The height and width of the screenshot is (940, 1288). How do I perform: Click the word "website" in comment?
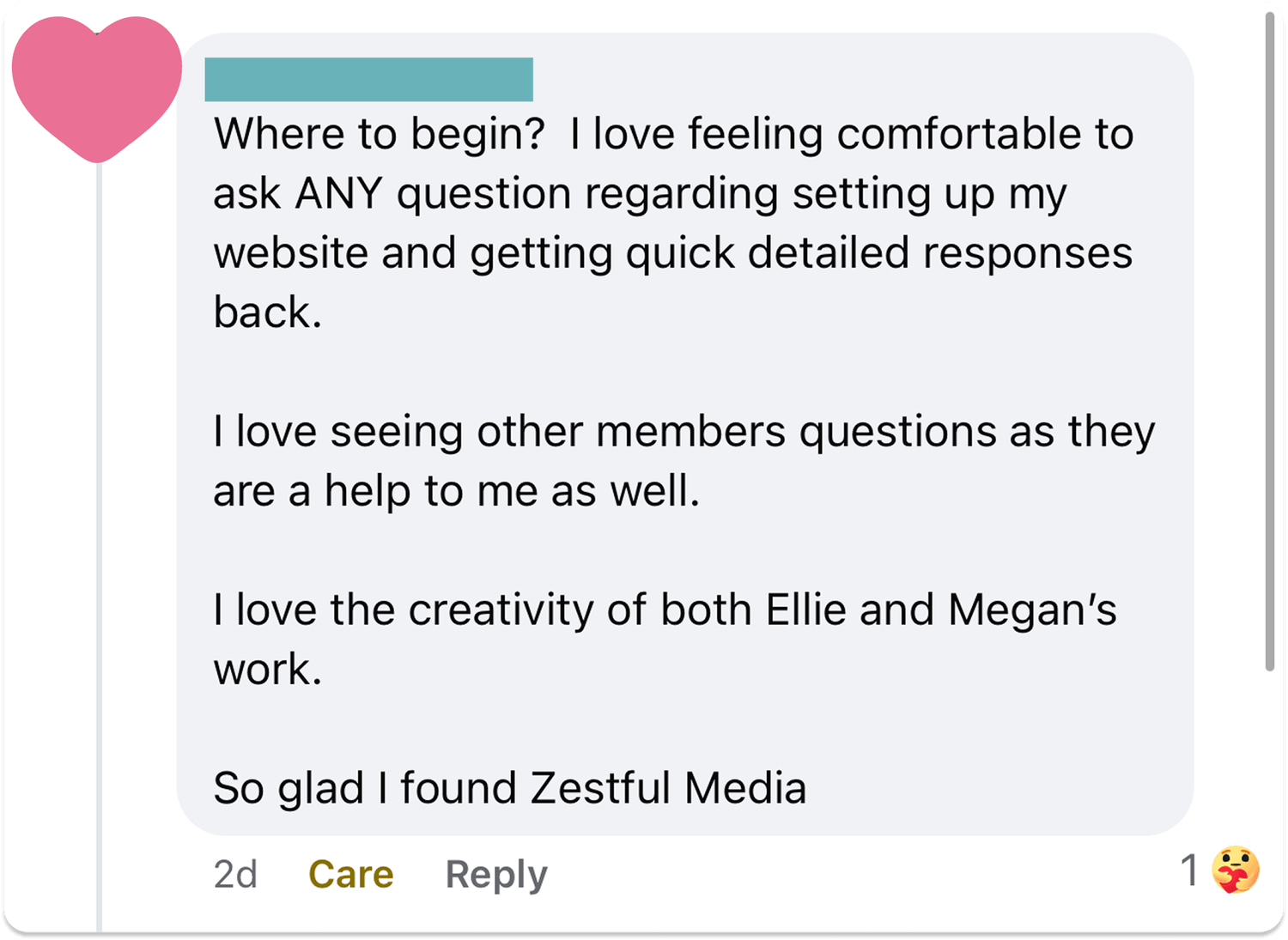click(x=290, y=254)
